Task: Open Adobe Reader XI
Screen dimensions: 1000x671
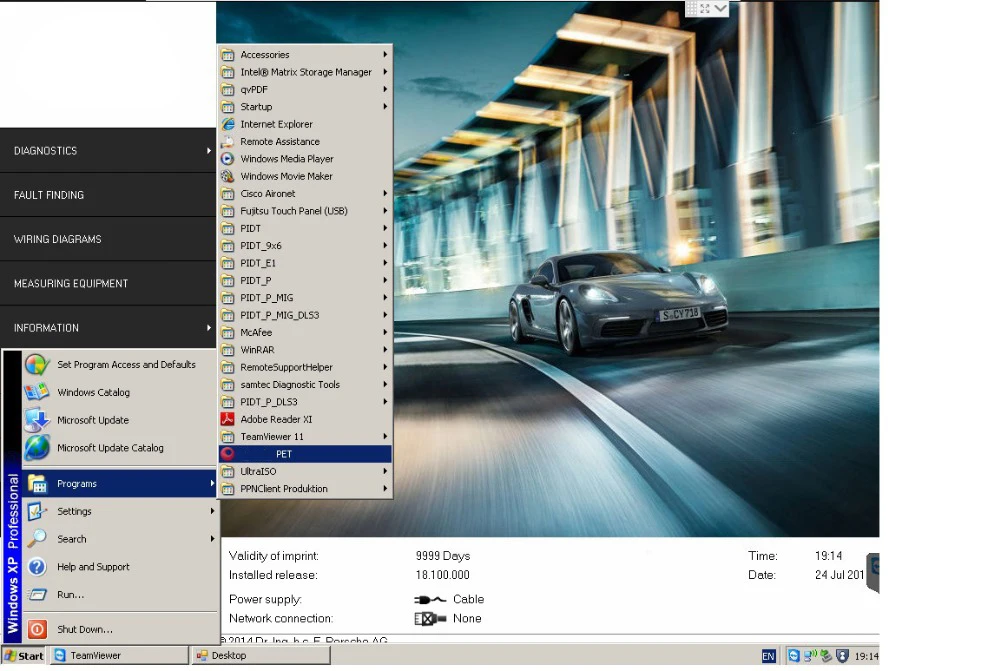Action: point(276,419)
